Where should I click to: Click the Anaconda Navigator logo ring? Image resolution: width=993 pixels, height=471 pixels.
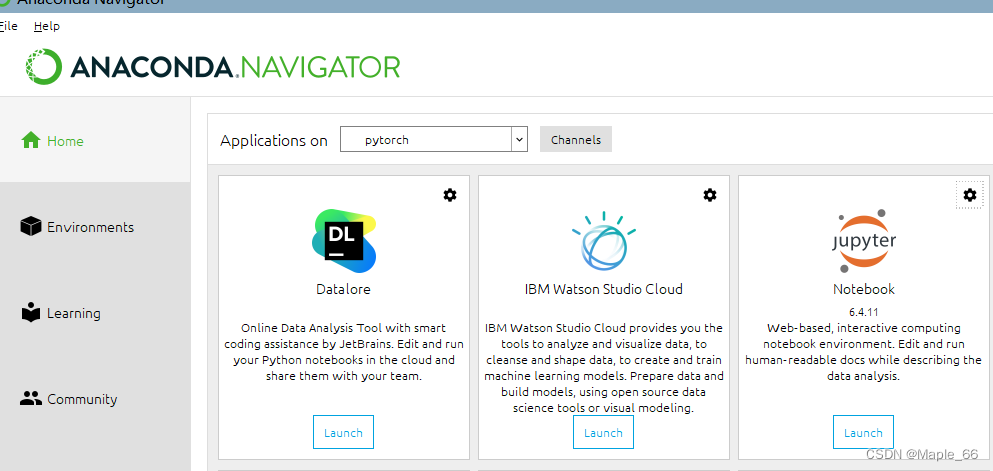click(44, 66)
